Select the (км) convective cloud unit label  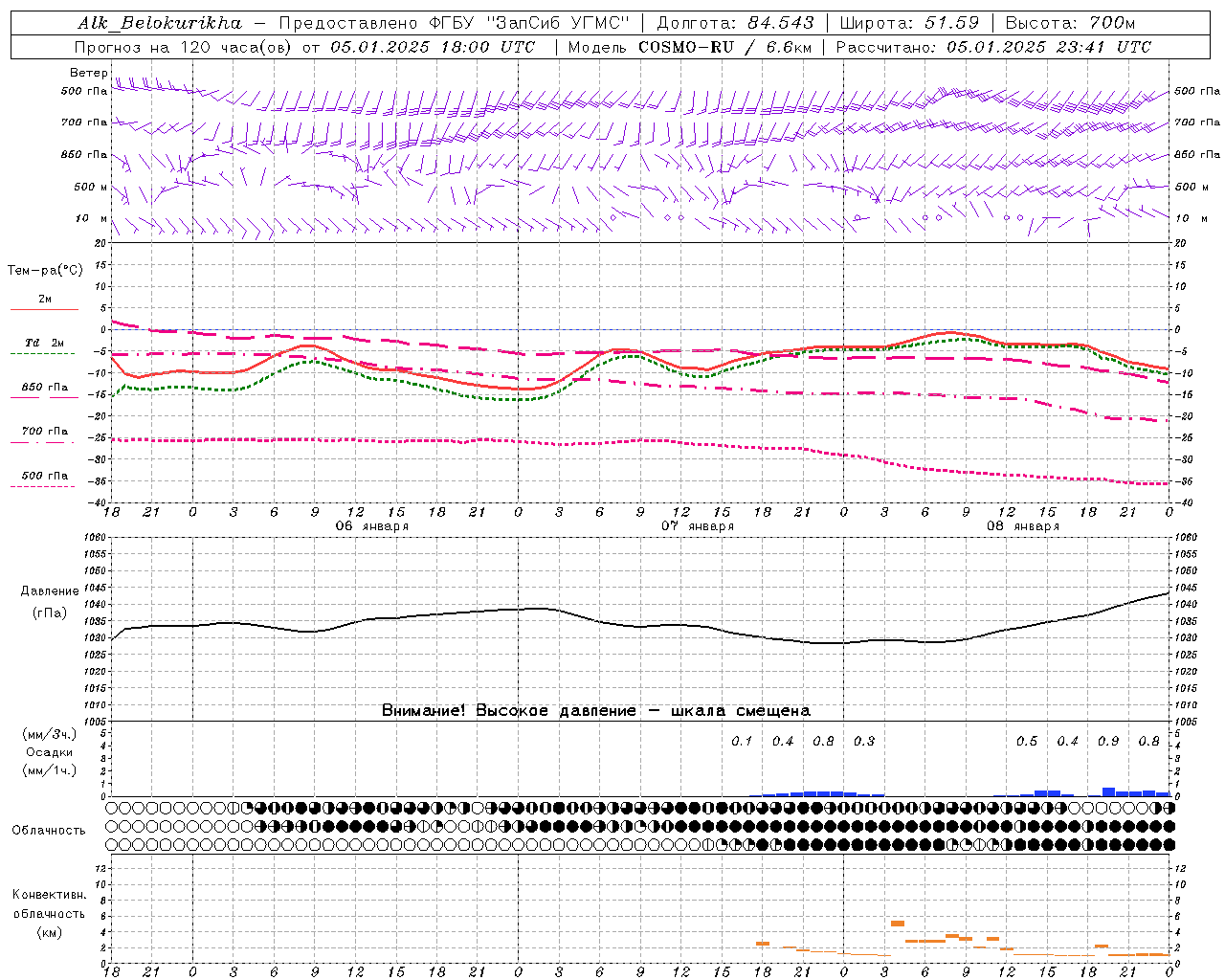pos(49,932)
